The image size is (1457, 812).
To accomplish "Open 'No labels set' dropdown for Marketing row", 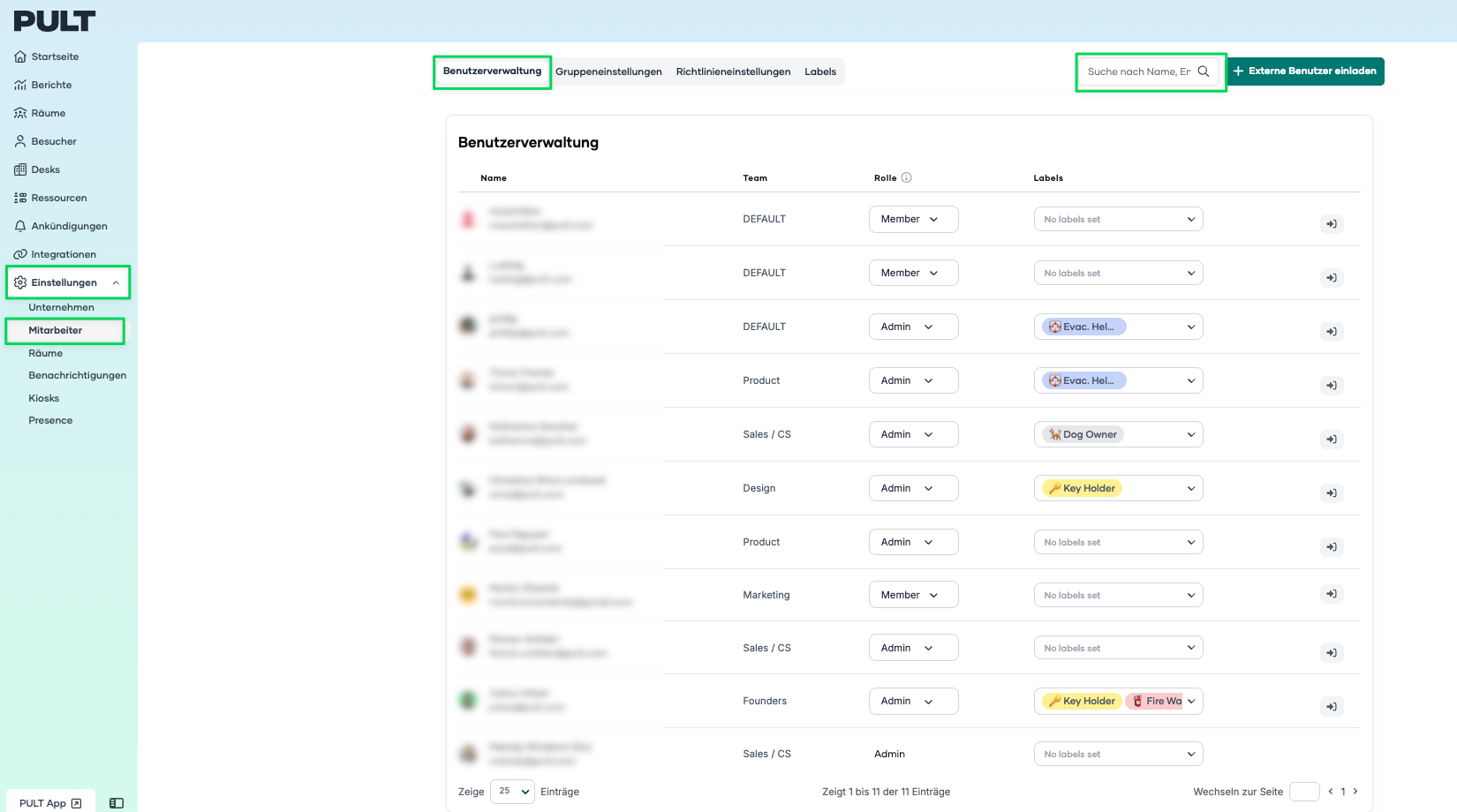I will pyautogui.click(x=1118, y=595).
